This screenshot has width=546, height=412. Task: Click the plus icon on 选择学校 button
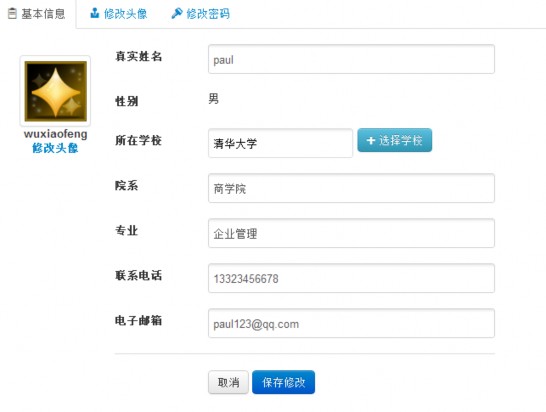[371, 140]
